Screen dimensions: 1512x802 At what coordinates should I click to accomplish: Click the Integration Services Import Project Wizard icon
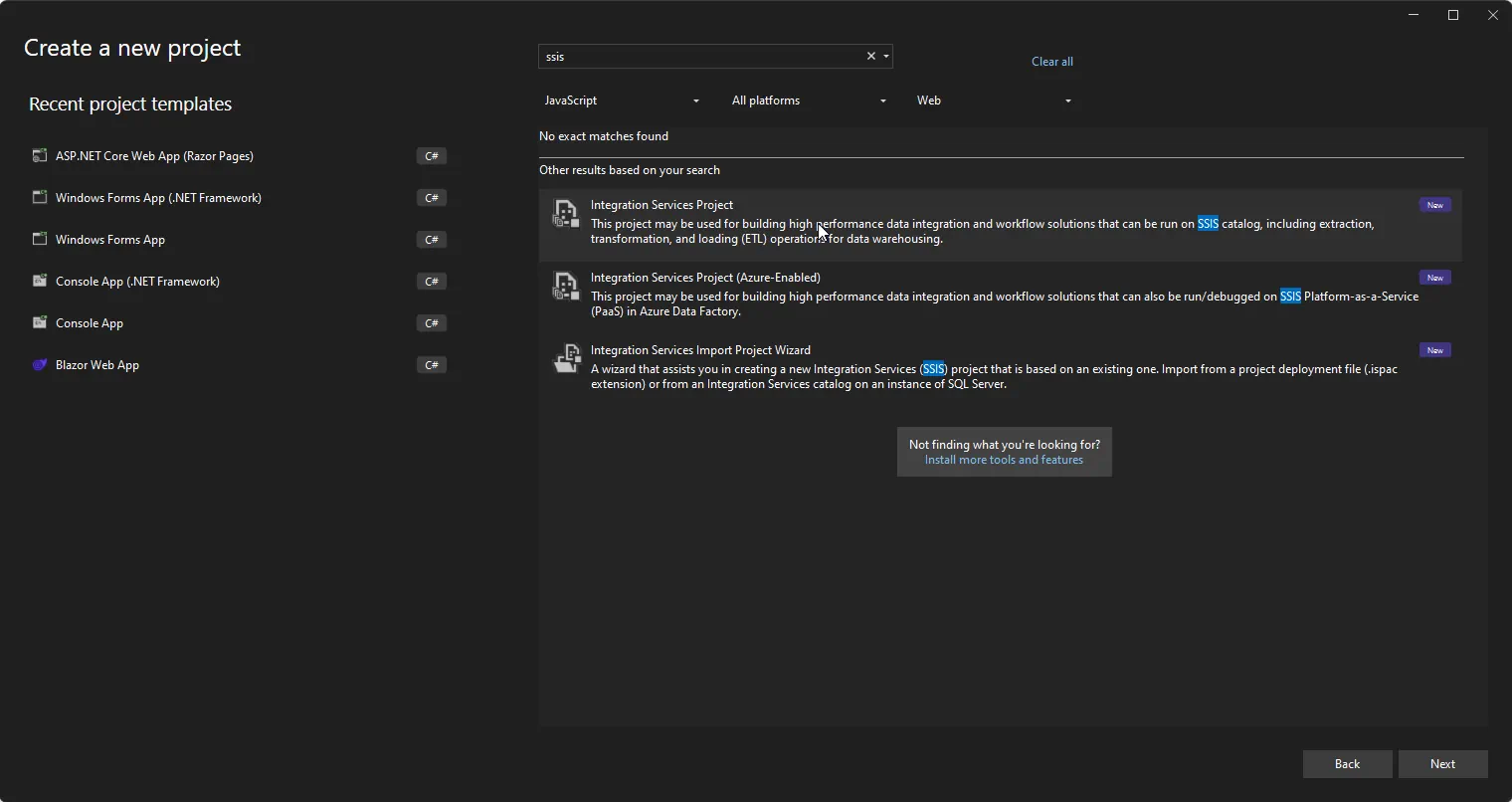[565, 358]
